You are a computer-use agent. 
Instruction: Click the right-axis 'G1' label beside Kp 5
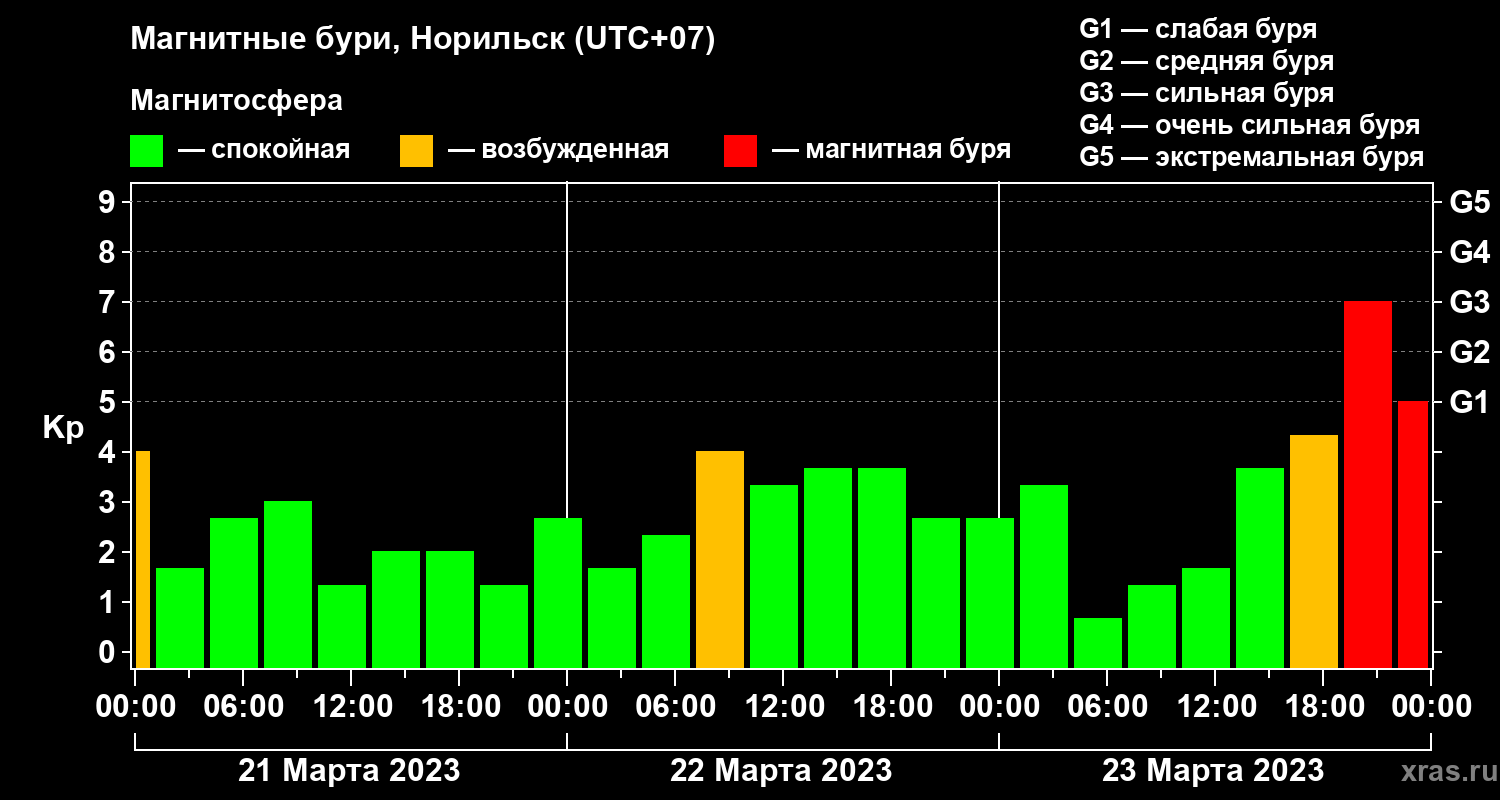(1470, 402)
